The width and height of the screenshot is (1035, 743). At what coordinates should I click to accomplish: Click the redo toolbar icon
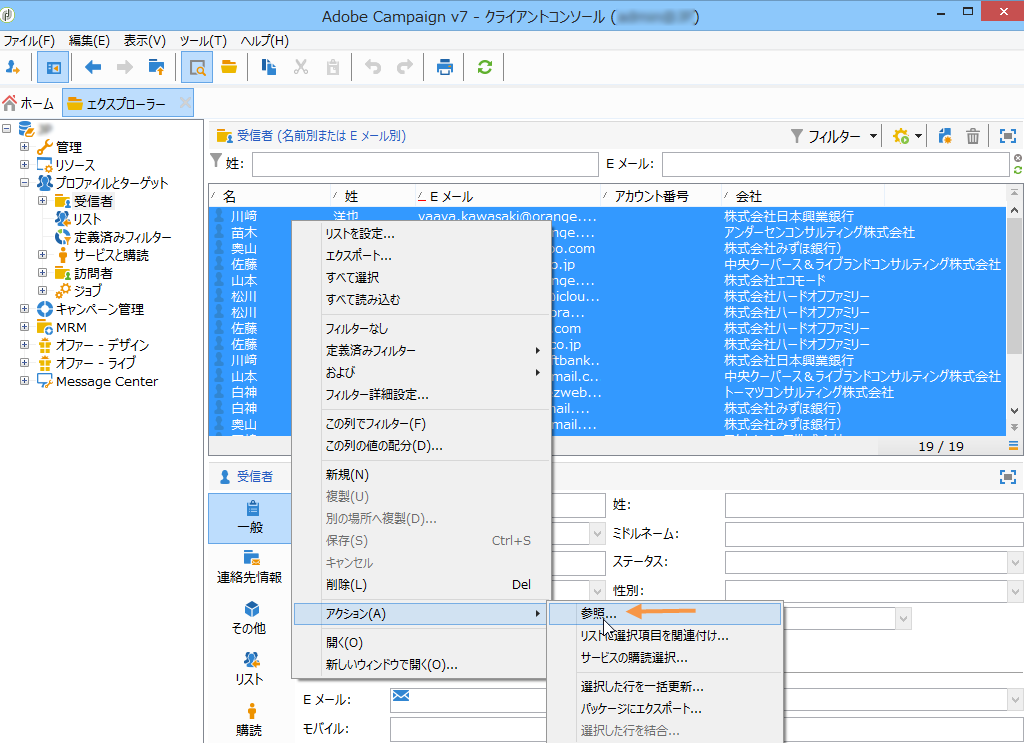pos(405,67)
